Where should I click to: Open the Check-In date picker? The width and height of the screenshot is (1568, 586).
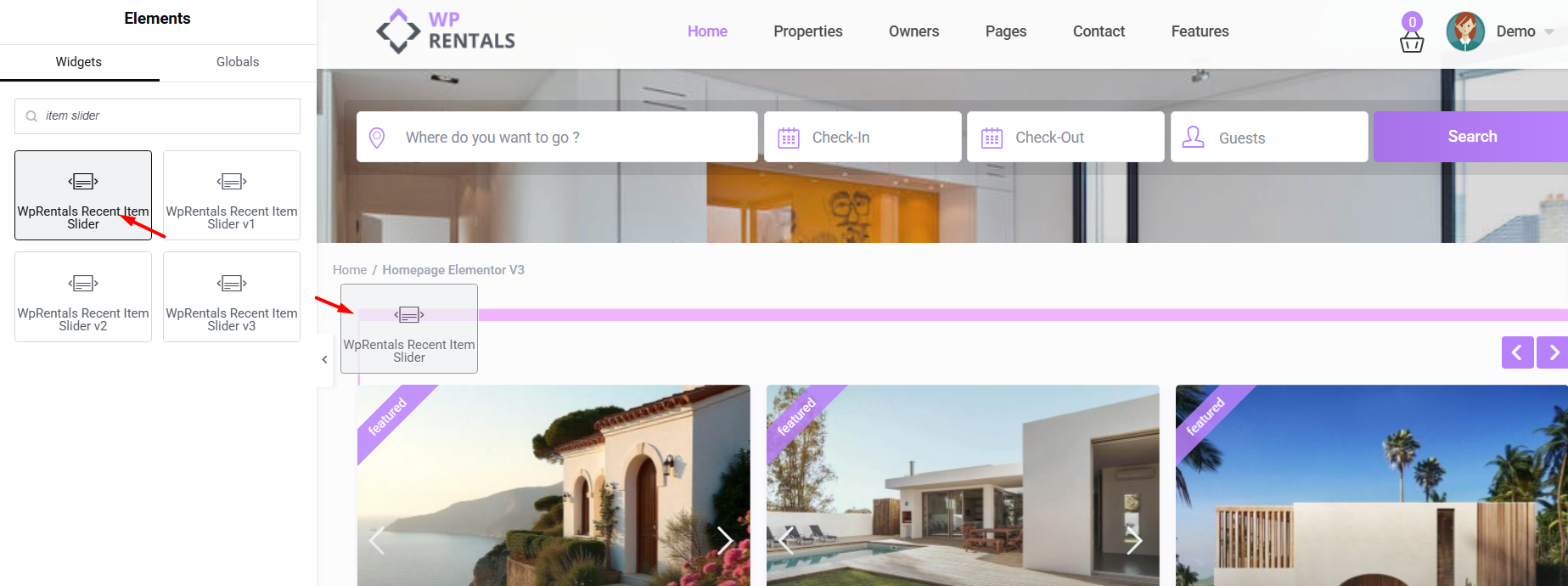click(863, 137)
